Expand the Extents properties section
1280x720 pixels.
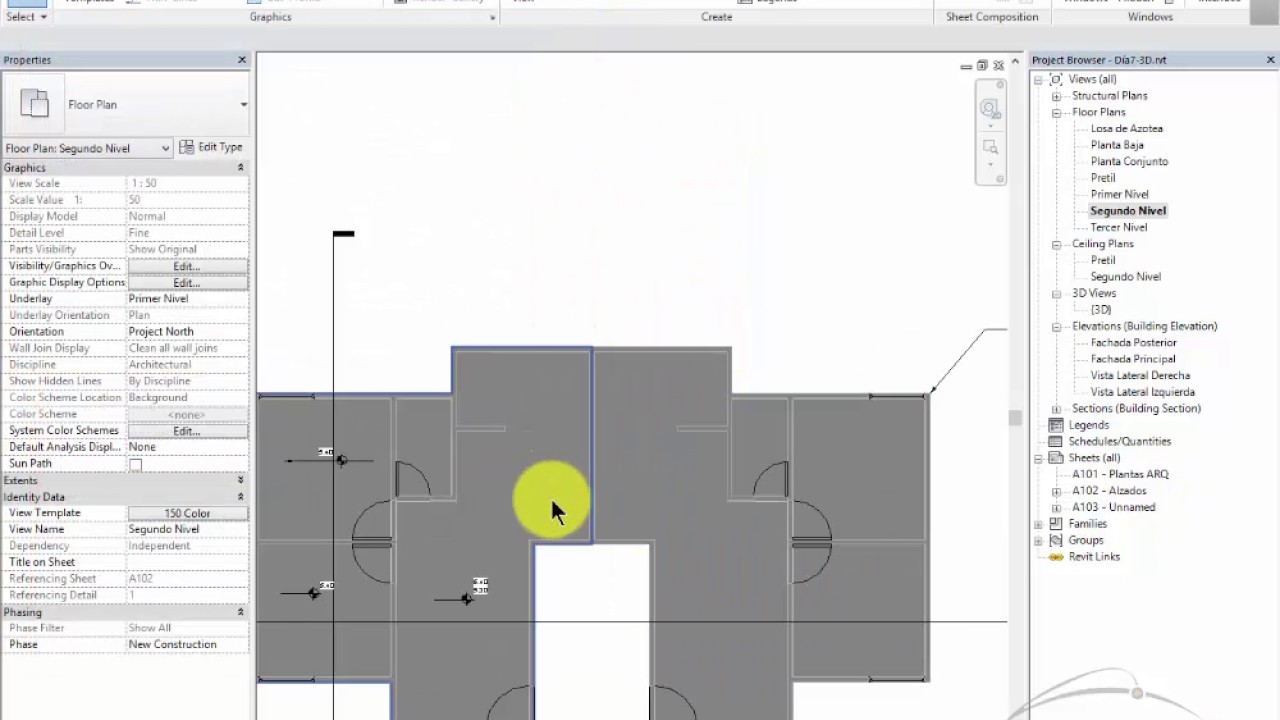click(x=240, y=481)
